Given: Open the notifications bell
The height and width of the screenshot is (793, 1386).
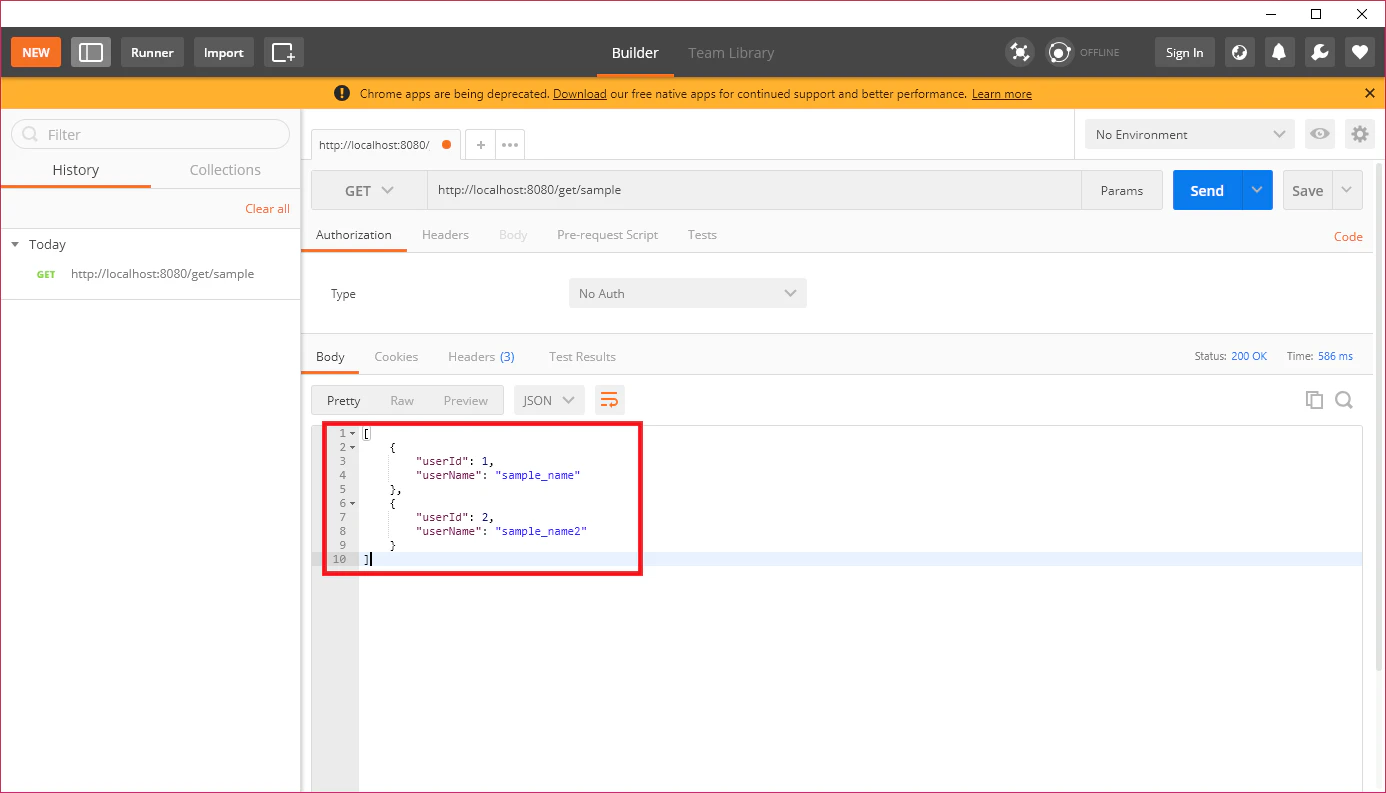Looking at the screenshot, I should 1279,52.
